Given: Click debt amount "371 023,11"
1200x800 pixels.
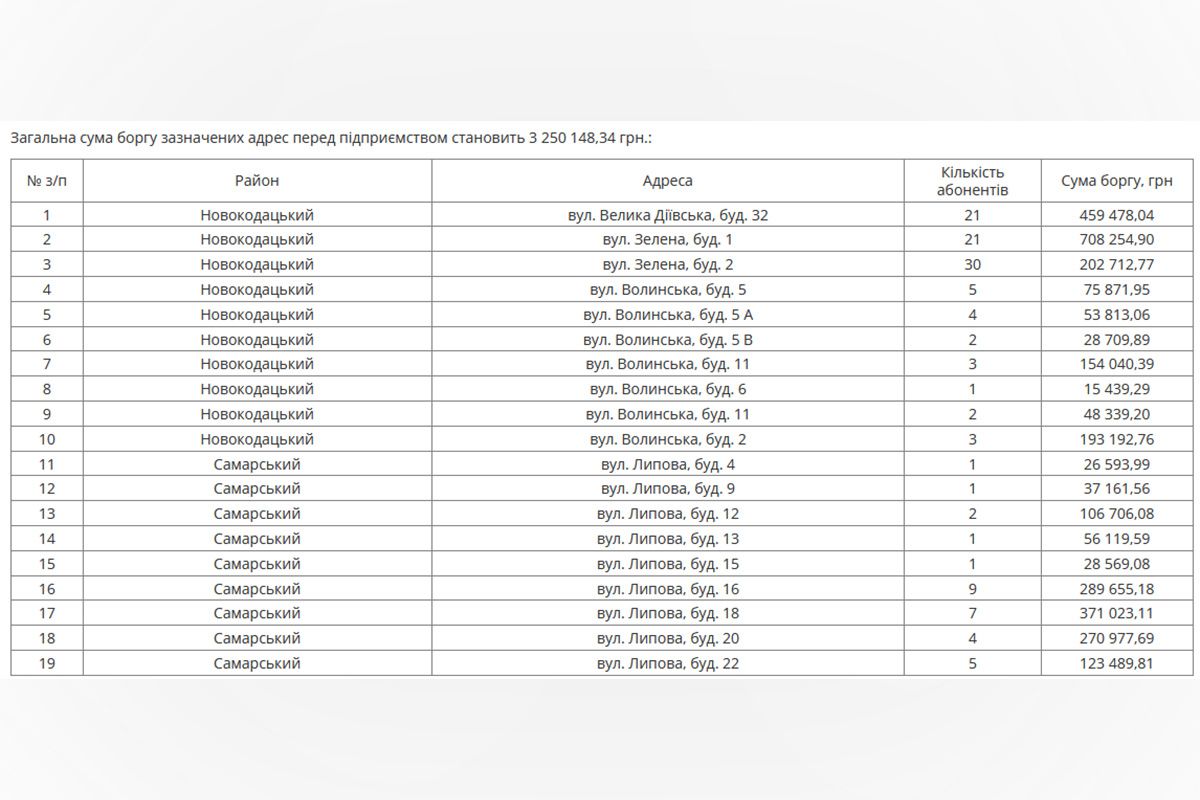Looking at the screenshot, I should point(1116,613).
